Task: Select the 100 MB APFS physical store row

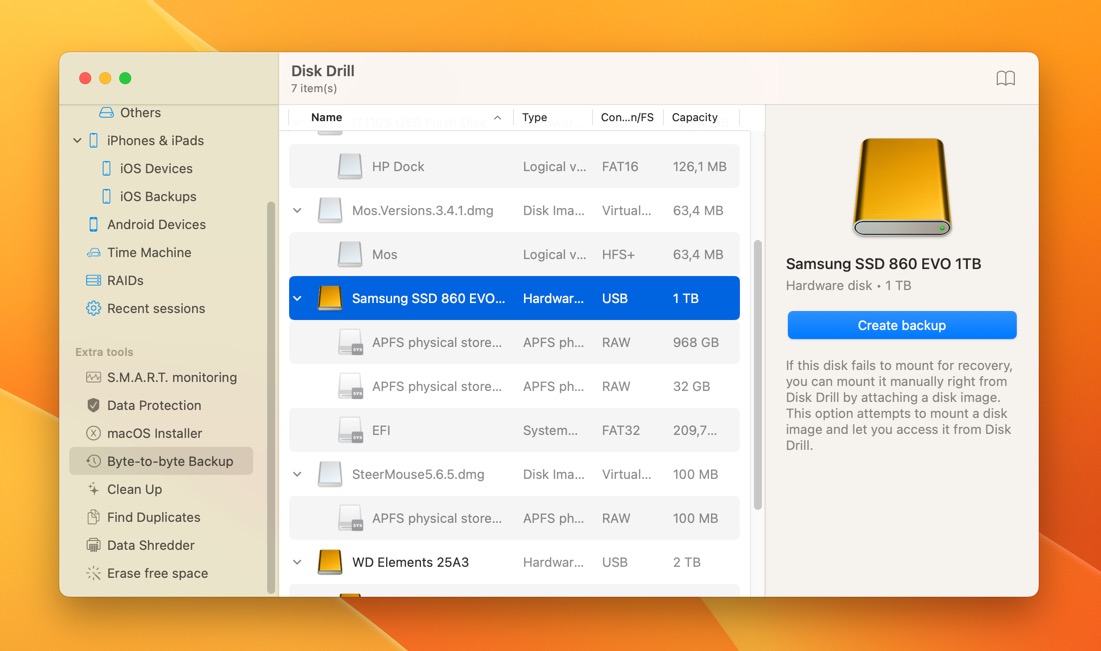Action: point(514,518)
